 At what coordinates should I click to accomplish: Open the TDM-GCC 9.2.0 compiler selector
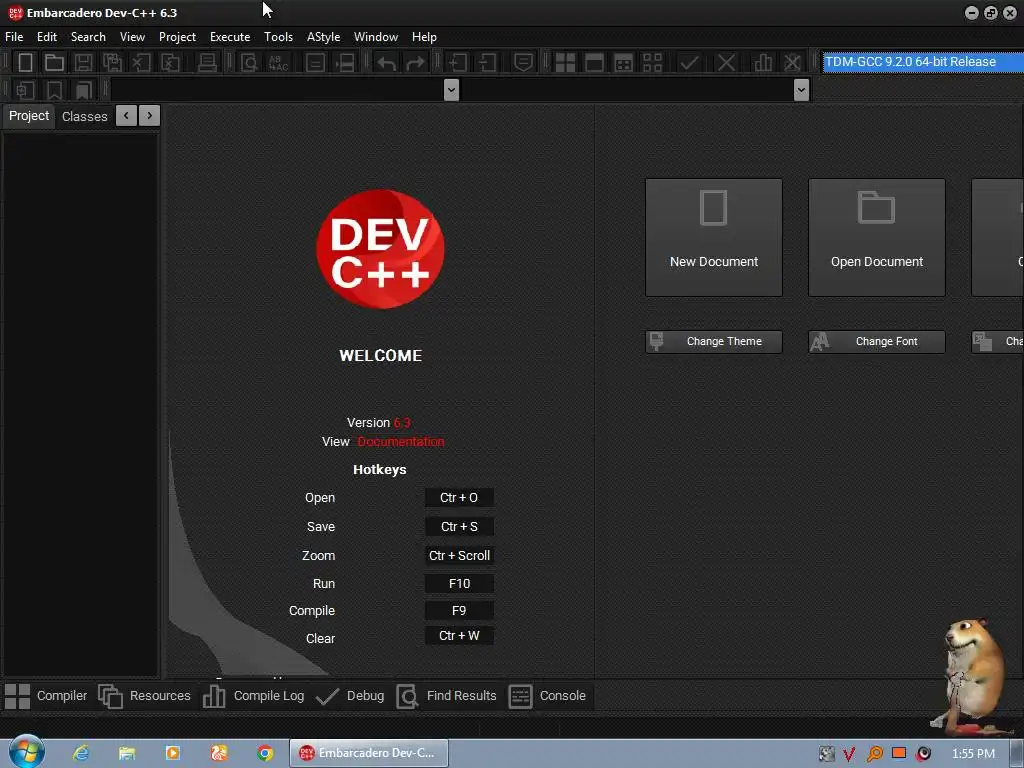tap(922, 62)
